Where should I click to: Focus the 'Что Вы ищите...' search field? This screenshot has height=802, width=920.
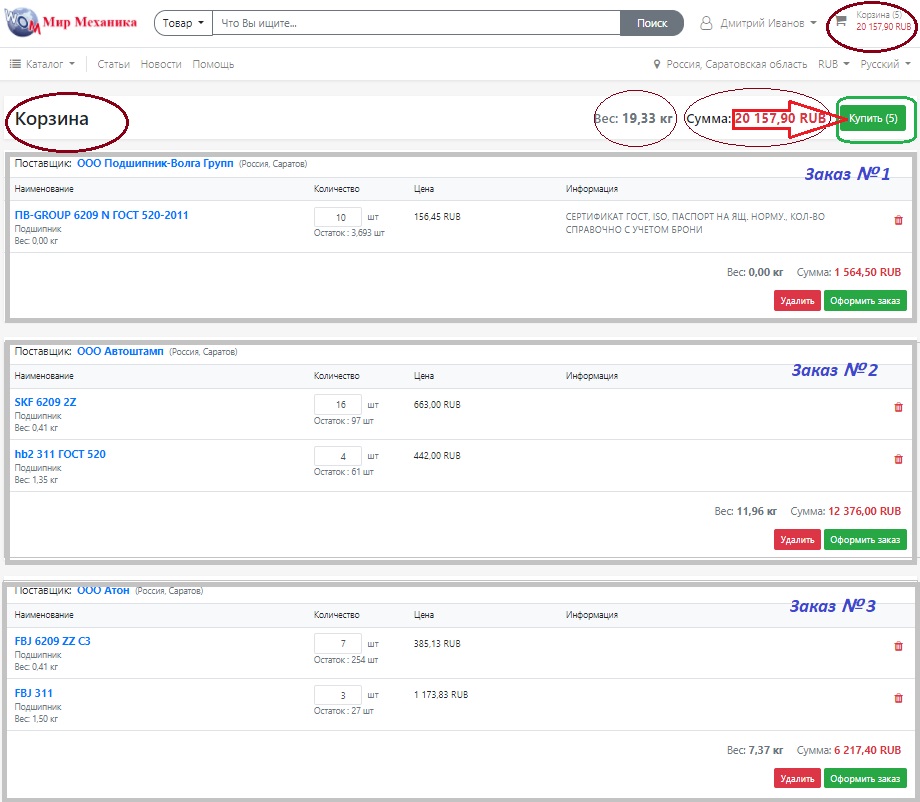pos(416,23)
